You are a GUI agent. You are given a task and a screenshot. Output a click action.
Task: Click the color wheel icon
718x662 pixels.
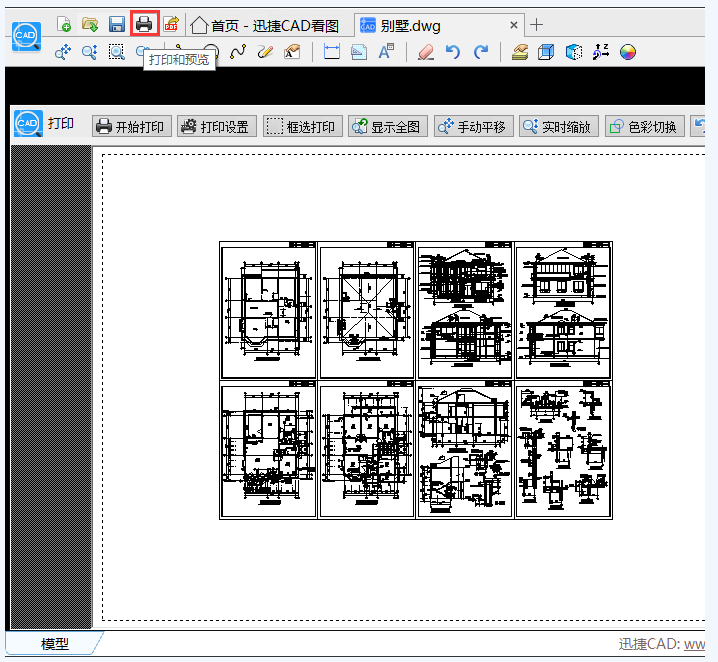628,53
